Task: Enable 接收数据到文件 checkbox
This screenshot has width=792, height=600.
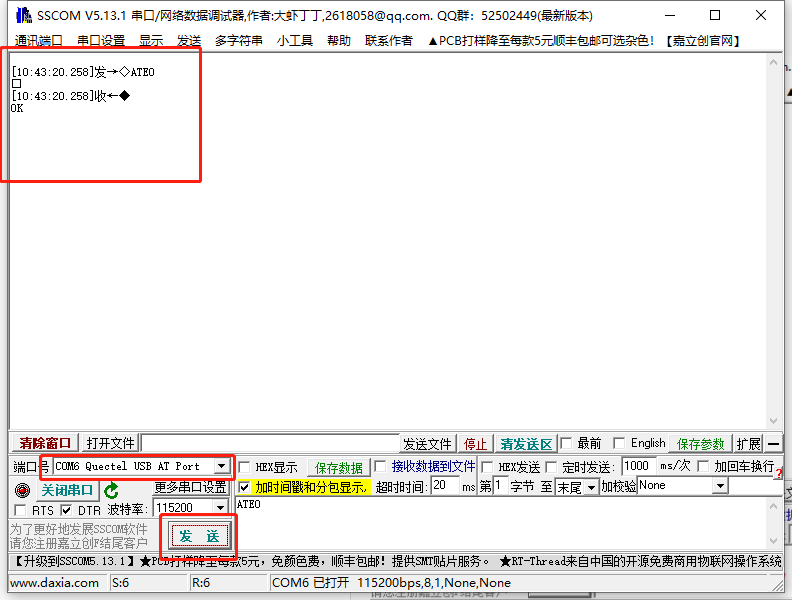Action: tap(380, 466)
